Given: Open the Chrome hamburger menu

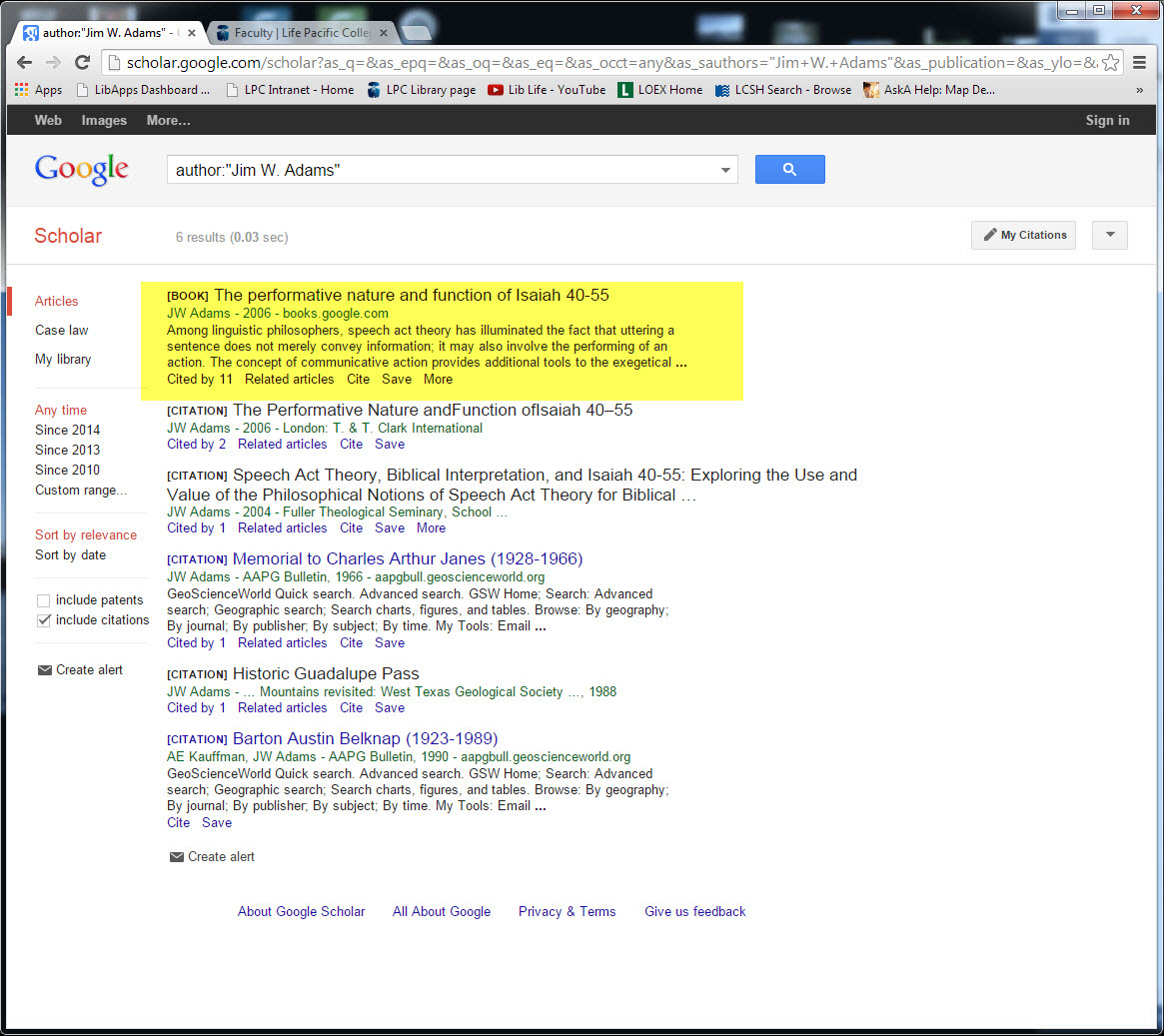Looking at the screenshot, I should [1139, 62].
